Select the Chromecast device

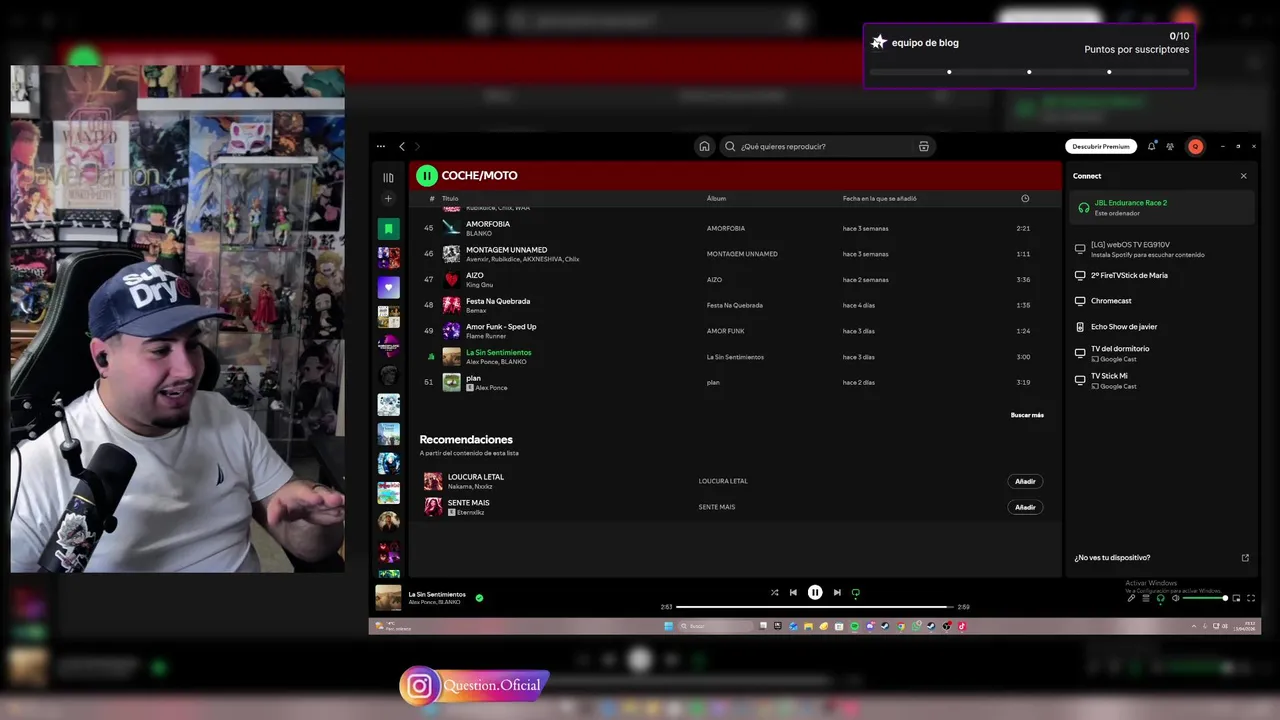[x=1161, y=301]
